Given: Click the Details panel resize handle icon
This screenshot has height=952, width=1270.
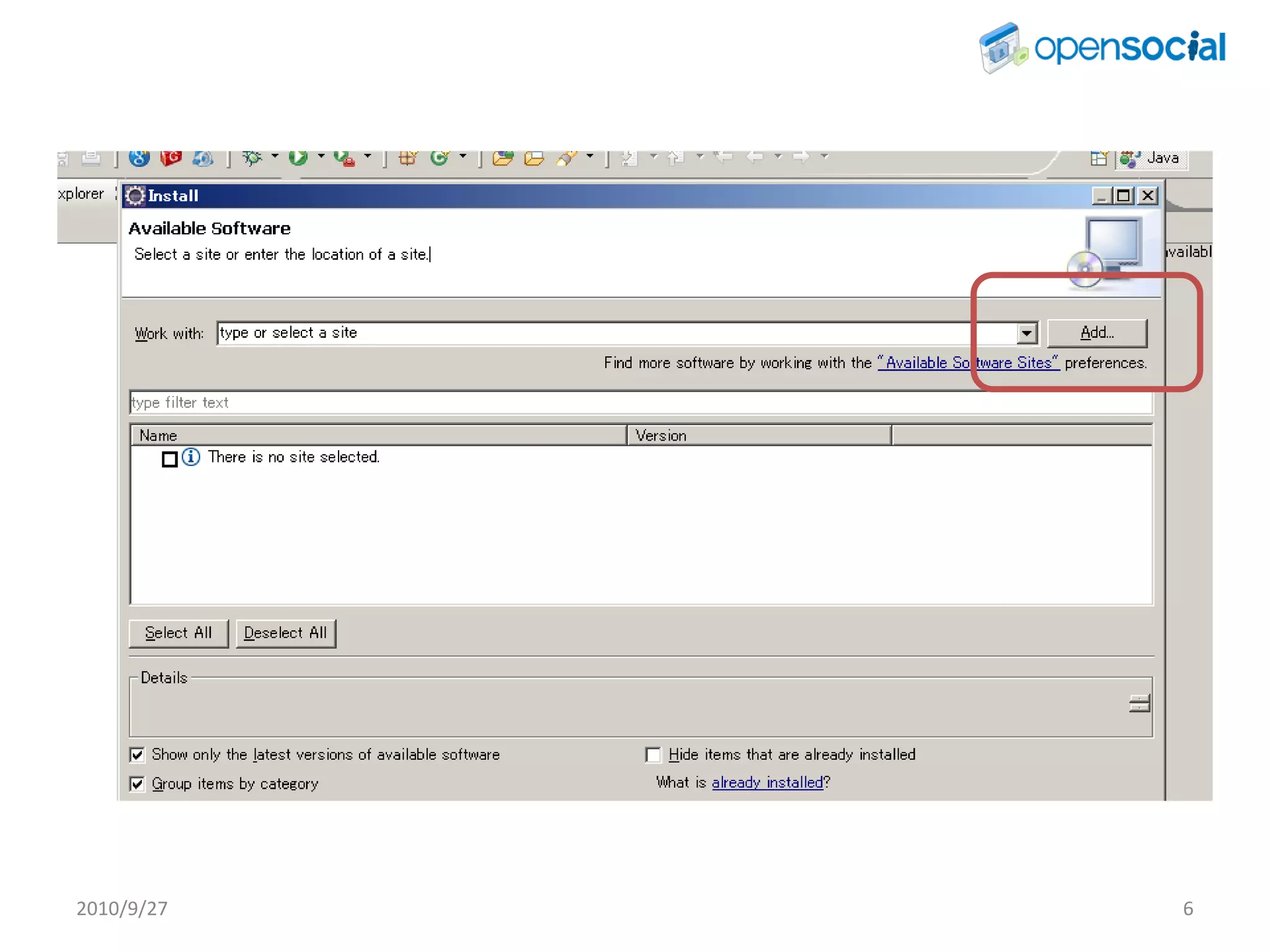Looking at the screenshot, I should coord(1139,703).
